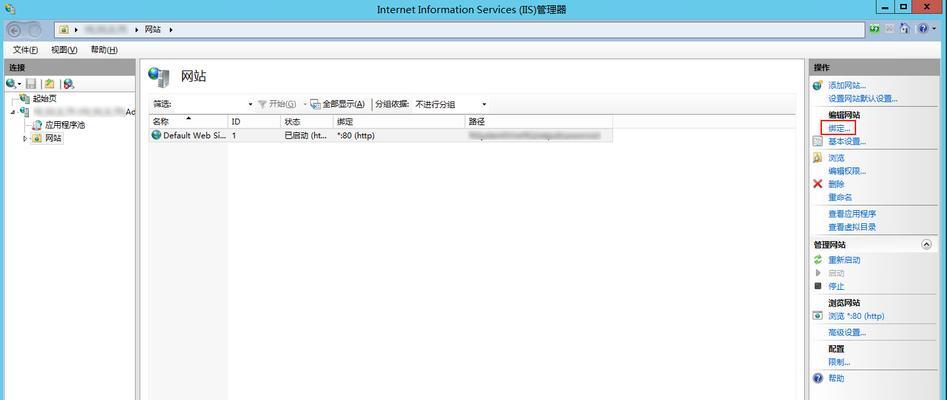This screenshot has width=947, height=400.
Task: Refresh the page using the green refresh icon
Action: (875, 28)
